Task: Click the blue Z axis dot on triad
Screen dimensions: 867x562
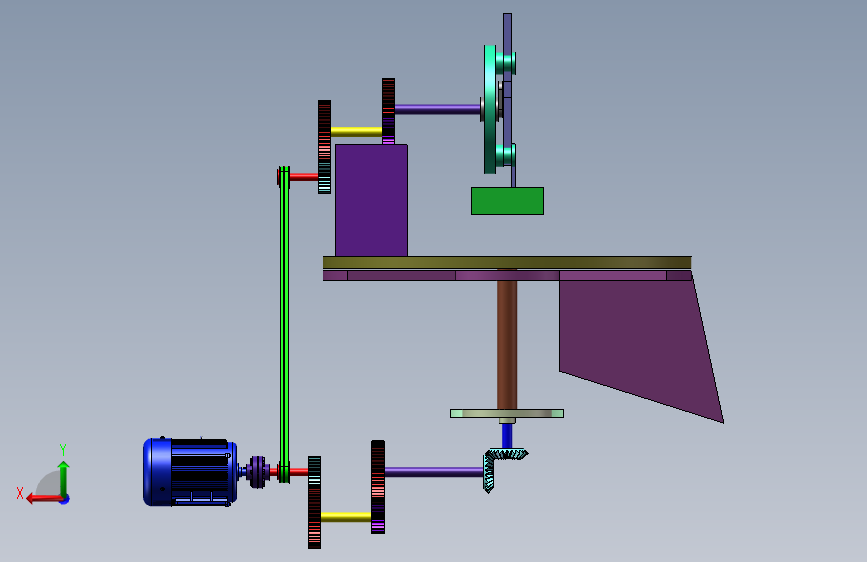Action: (64, 499)
